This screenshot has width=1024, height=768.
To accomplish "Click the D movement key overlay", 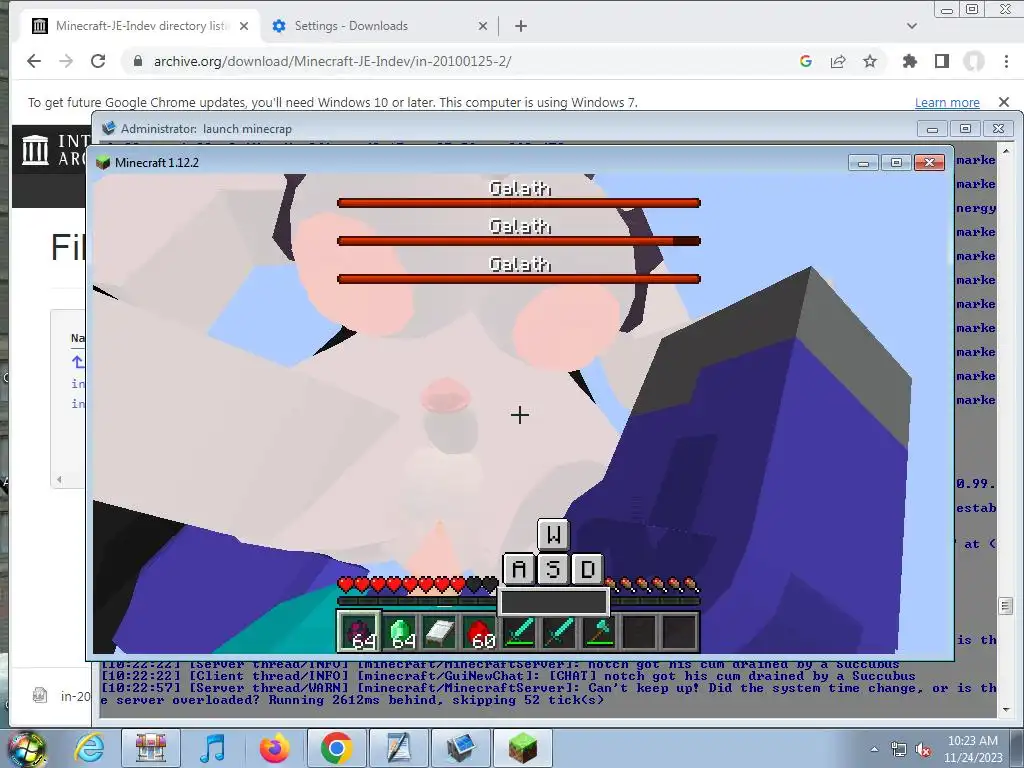I will 588,569.
